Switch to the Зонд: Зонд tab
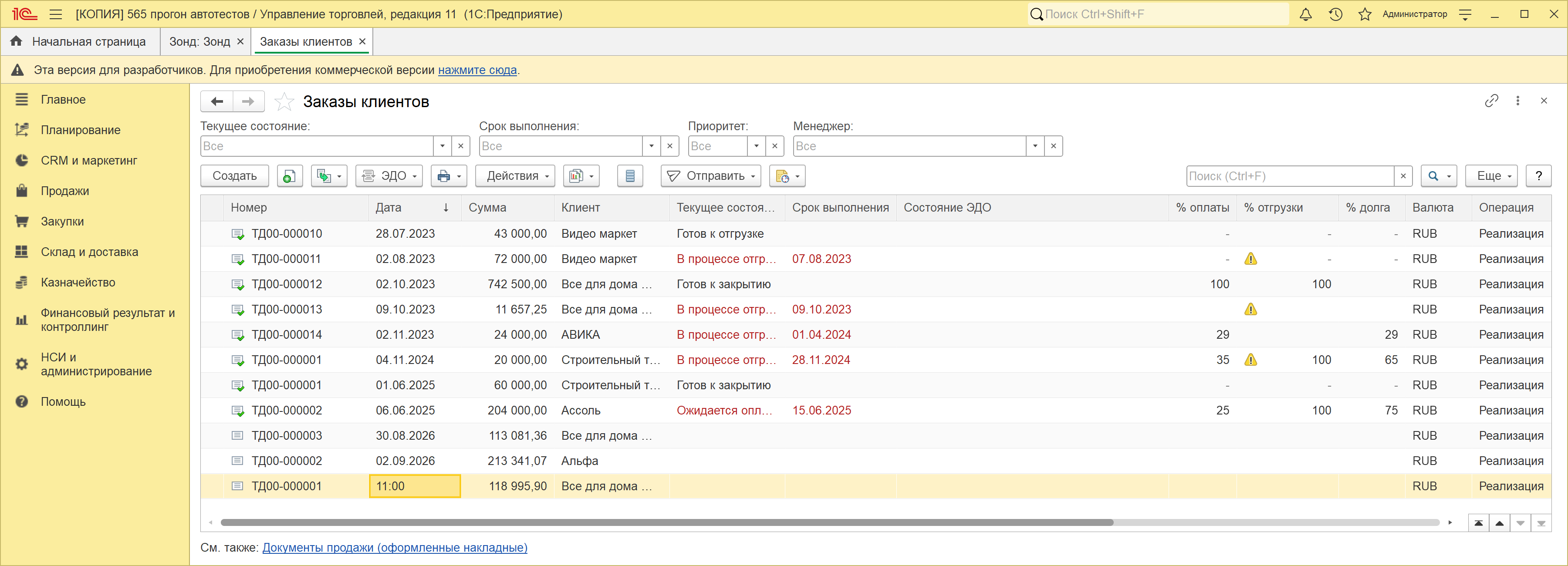Viewport: 1568px width, 566px height. coord(199,41)
